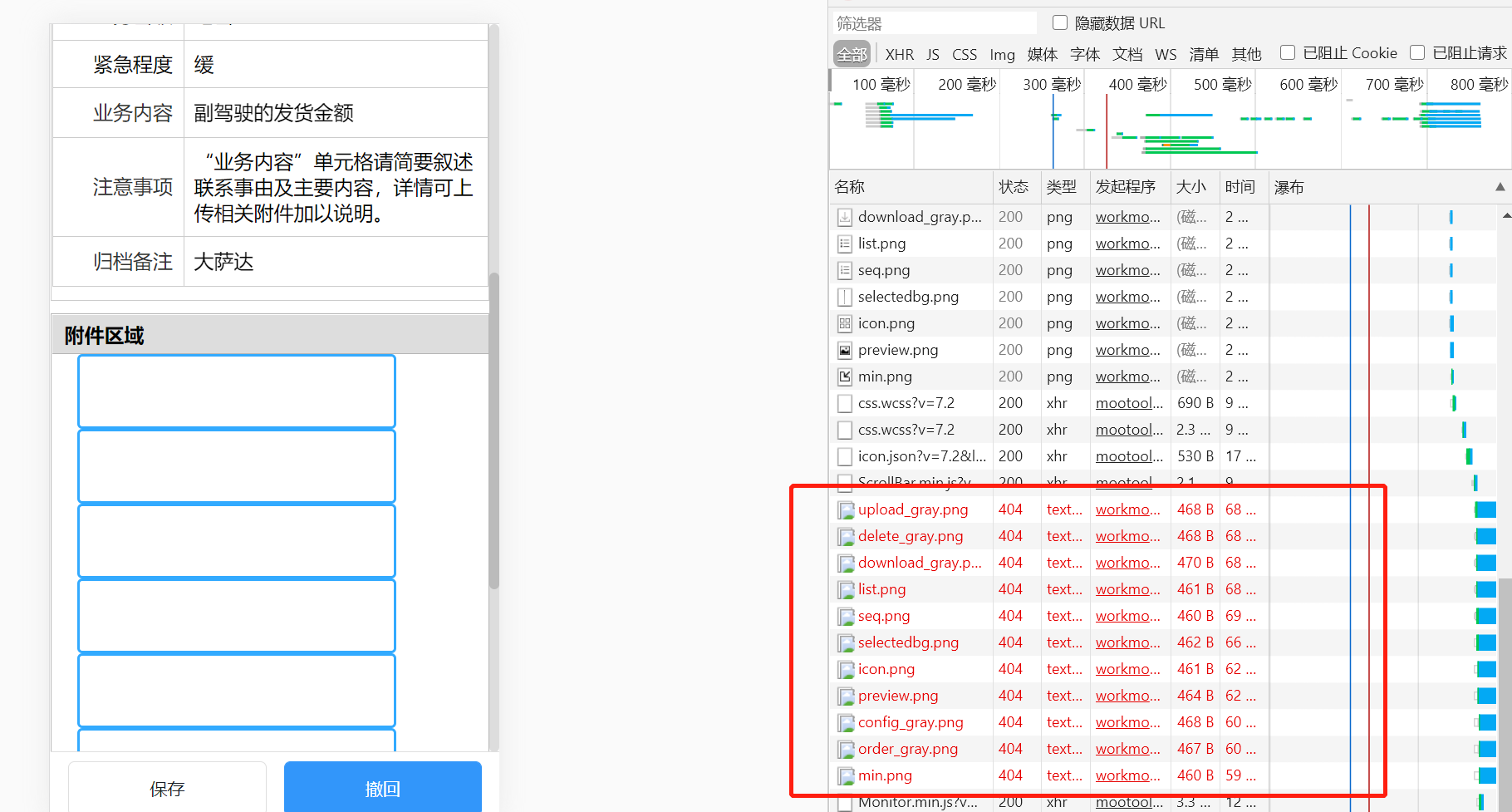Show only 媒体 requests
This screenshot has width=1512, height=812.
pos(1043,54)
